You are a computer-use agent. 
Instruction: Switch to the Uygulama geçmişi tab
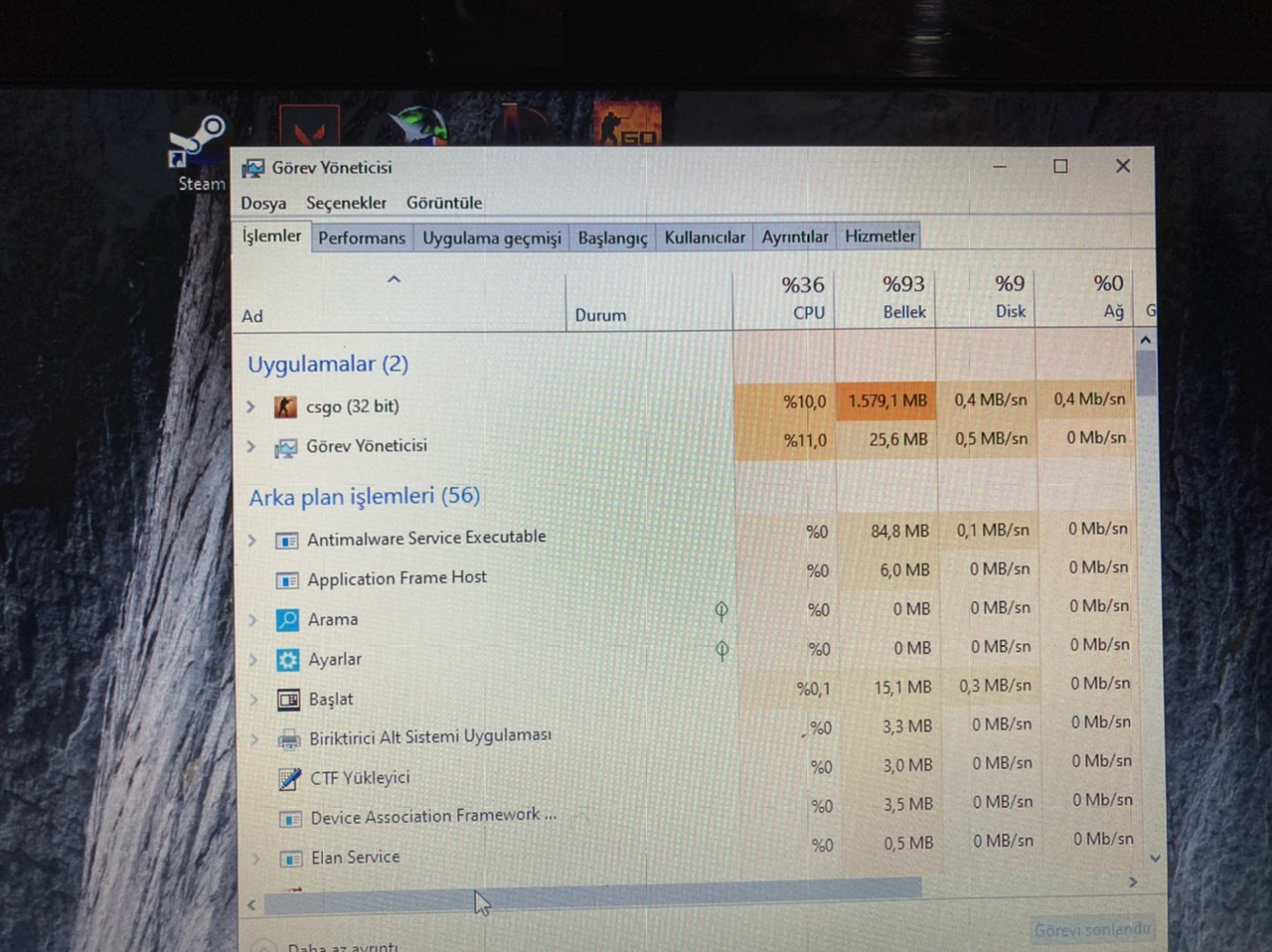pyautogui.click(x=492, y=238)
